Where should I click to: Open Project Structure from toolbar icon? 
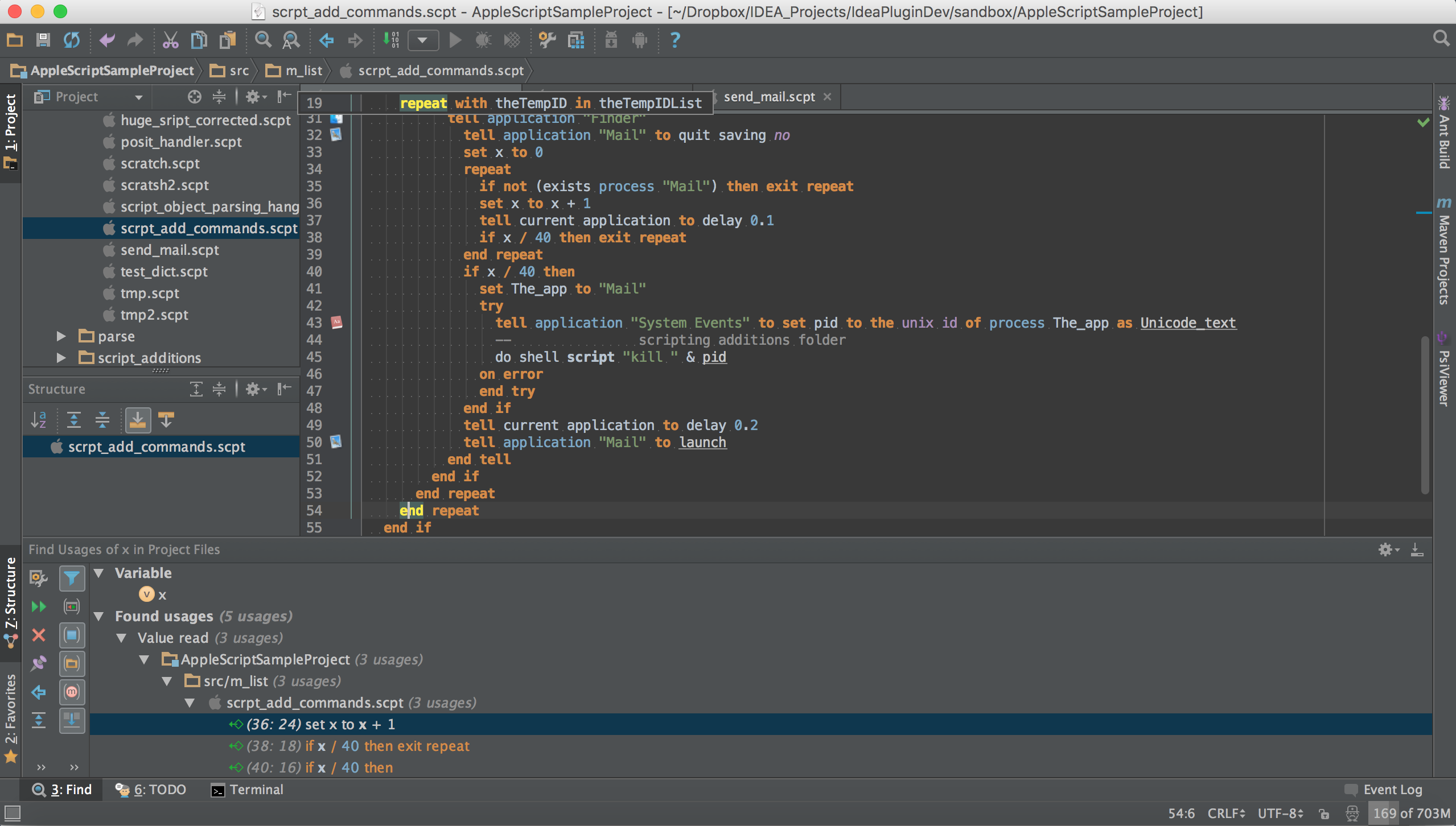[576, 40]
